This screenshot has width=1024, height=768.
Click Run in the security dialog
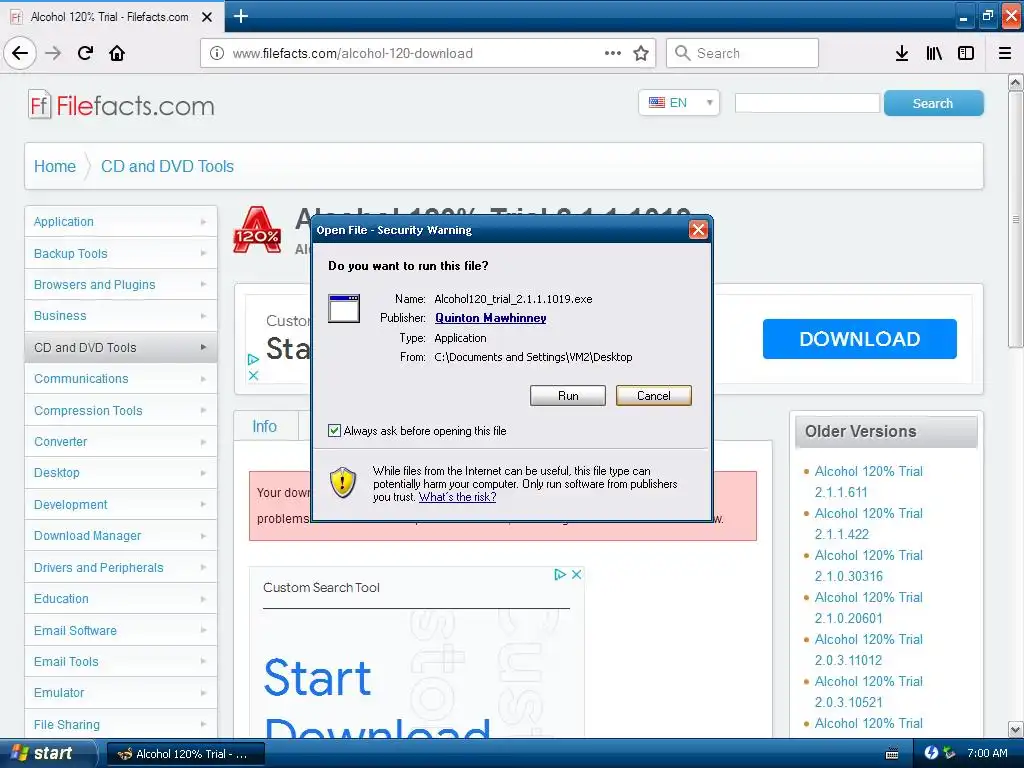pyautogui.click(x=568, y=396)
